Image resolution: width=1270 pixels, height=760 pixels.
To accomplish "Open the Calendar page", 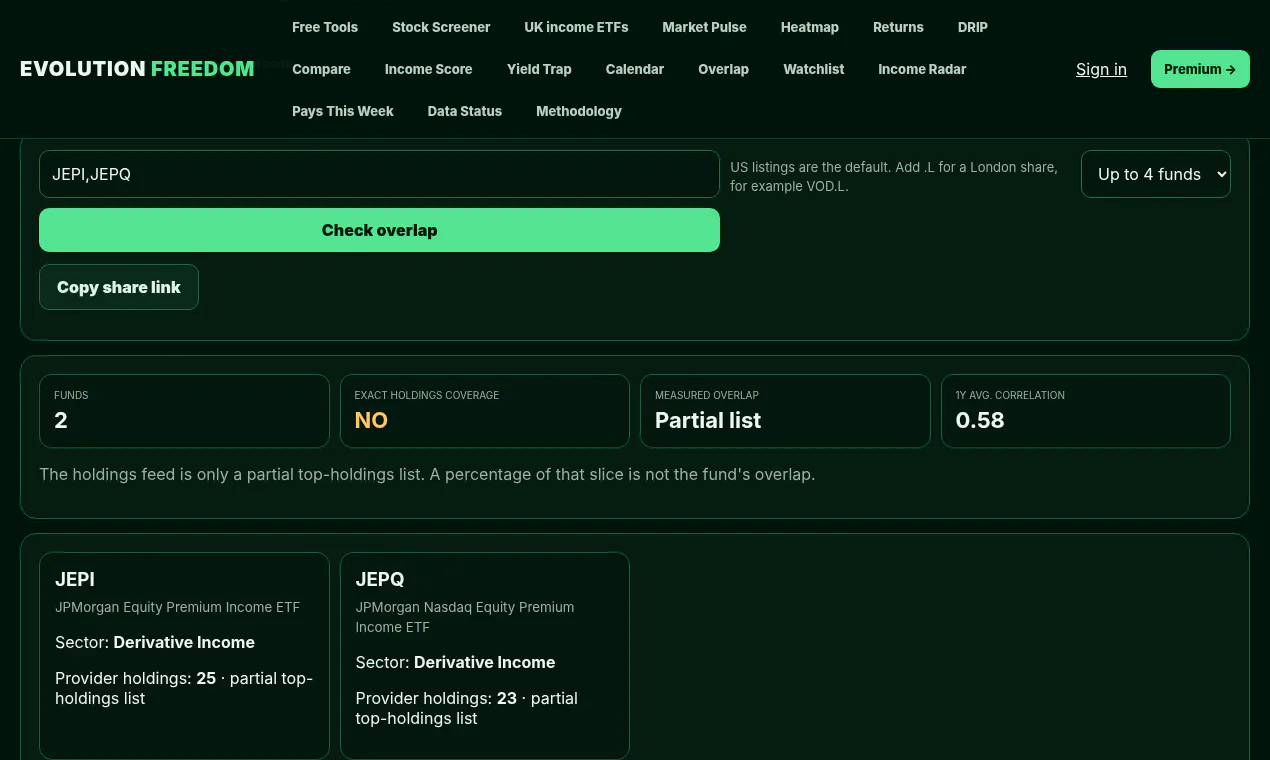I will coord(635,69).
